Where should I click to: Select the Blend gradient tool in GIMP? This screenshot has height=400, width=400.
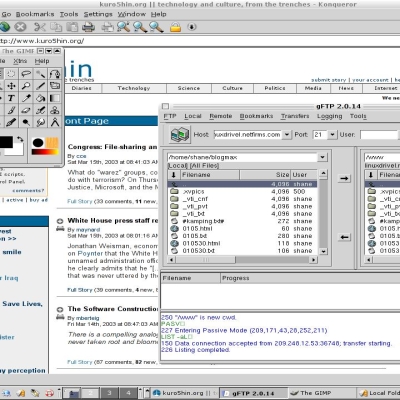pyautogui.click(x=55, y=98)
